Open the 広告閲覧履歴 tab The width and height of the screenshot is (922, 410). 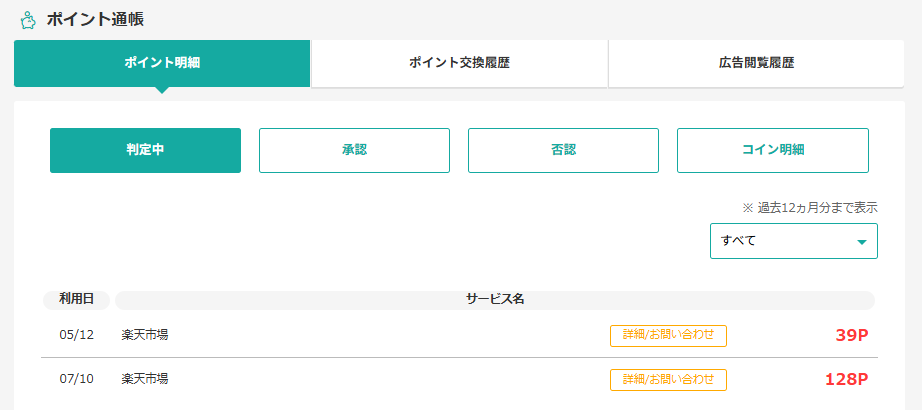(x=756, y=64)
